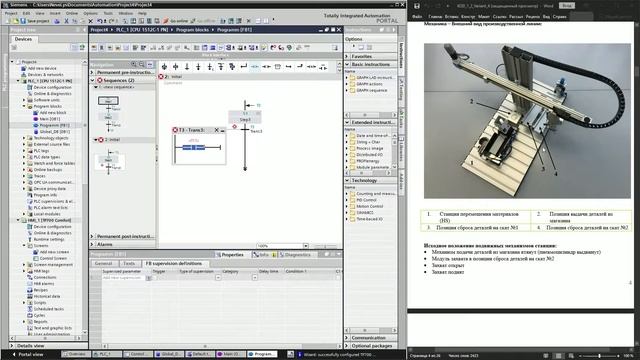Collapse the Project view panel arrow
640x360 pixels.
point(84,30)
